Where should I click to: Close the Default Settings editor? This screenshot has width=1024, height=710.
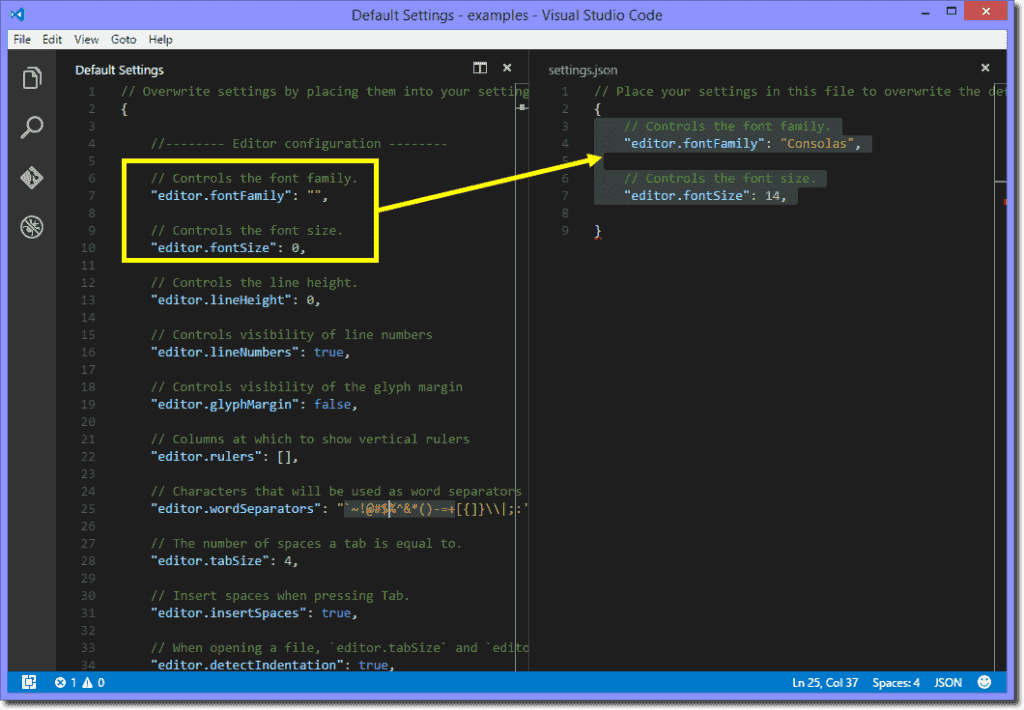point(507,68)
